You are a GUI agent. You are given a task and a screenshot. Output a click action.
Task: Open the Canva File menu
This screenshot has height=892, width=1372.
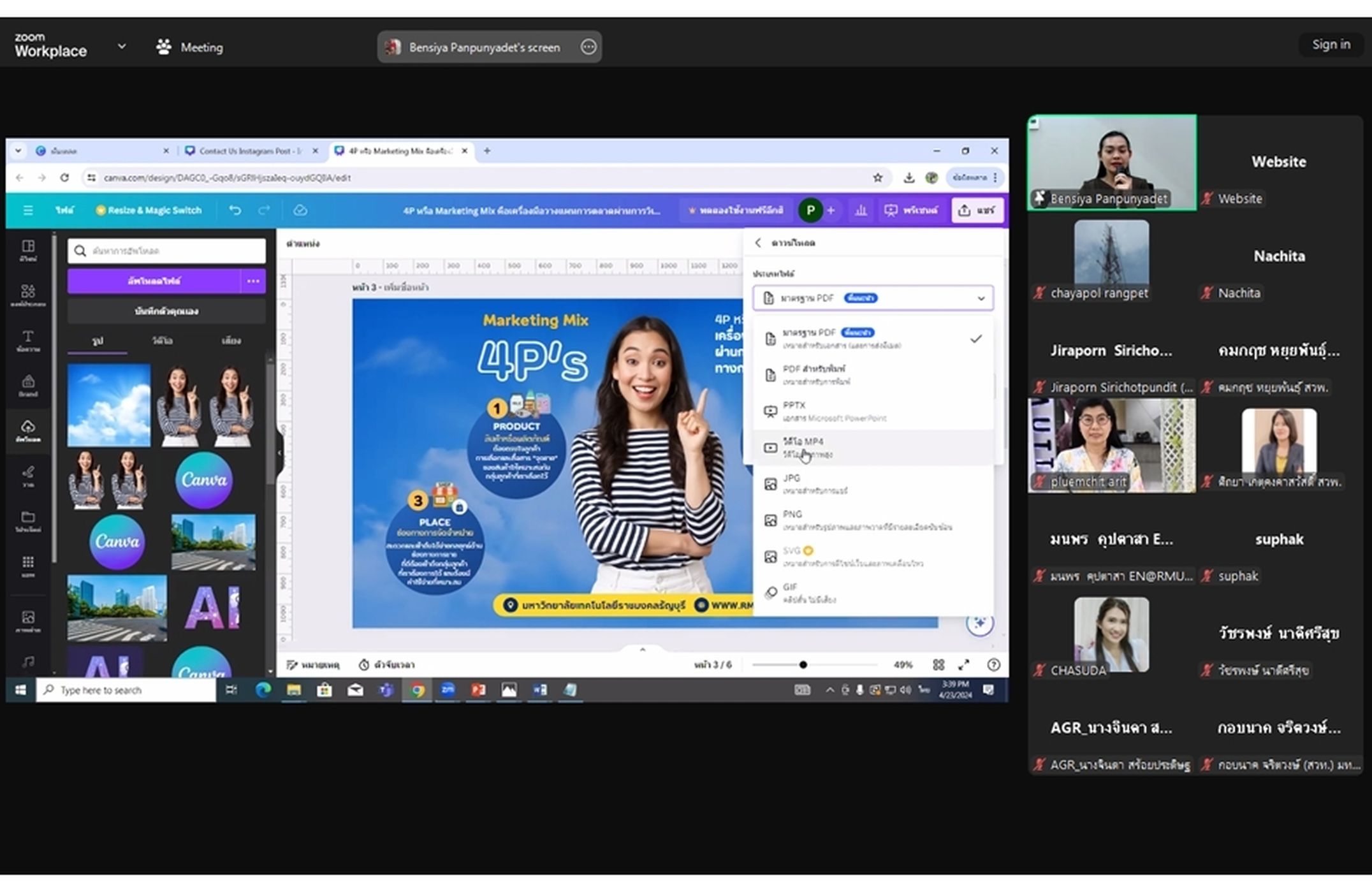click(x=64, y=210)
